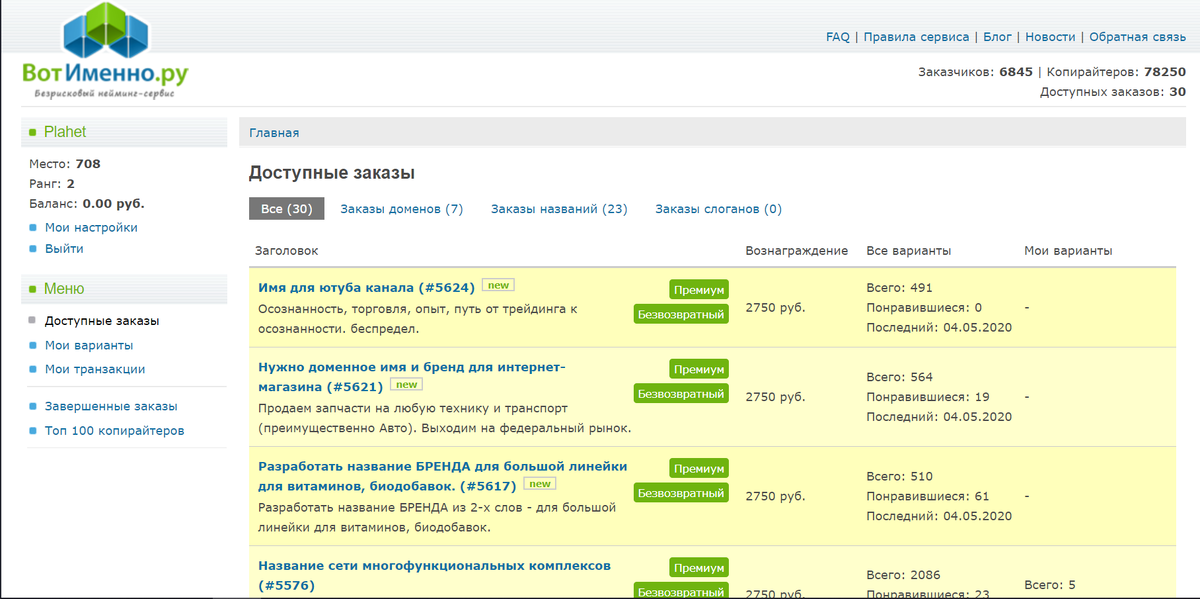This screenshot has height=599, width=1200.
Task: Open Мои транзакции menu item
Action: [95, 369]
